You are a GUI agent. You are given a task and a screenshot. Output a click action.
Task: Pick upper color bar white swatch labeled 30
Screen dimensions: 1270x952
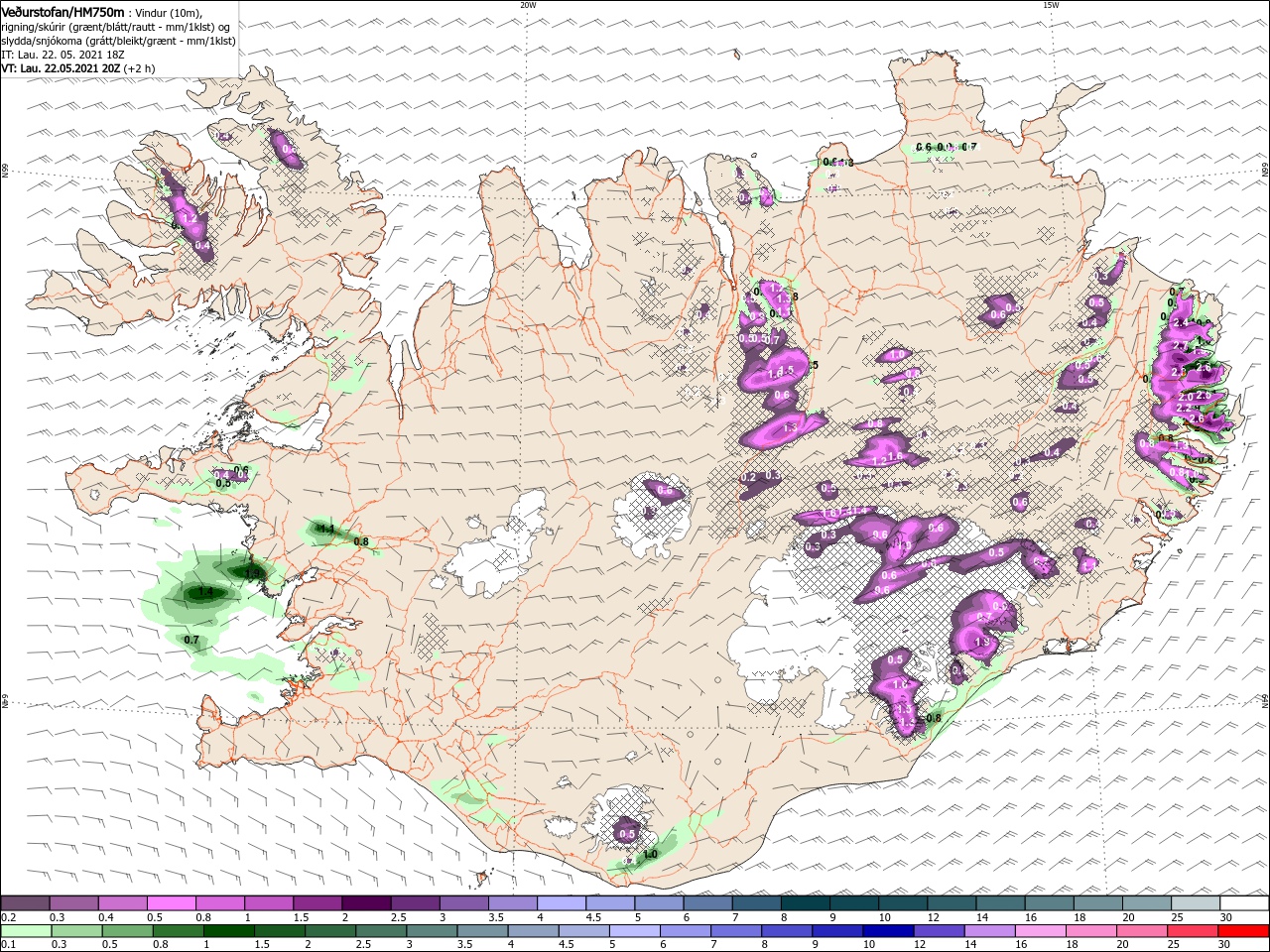coord(1244,903)
